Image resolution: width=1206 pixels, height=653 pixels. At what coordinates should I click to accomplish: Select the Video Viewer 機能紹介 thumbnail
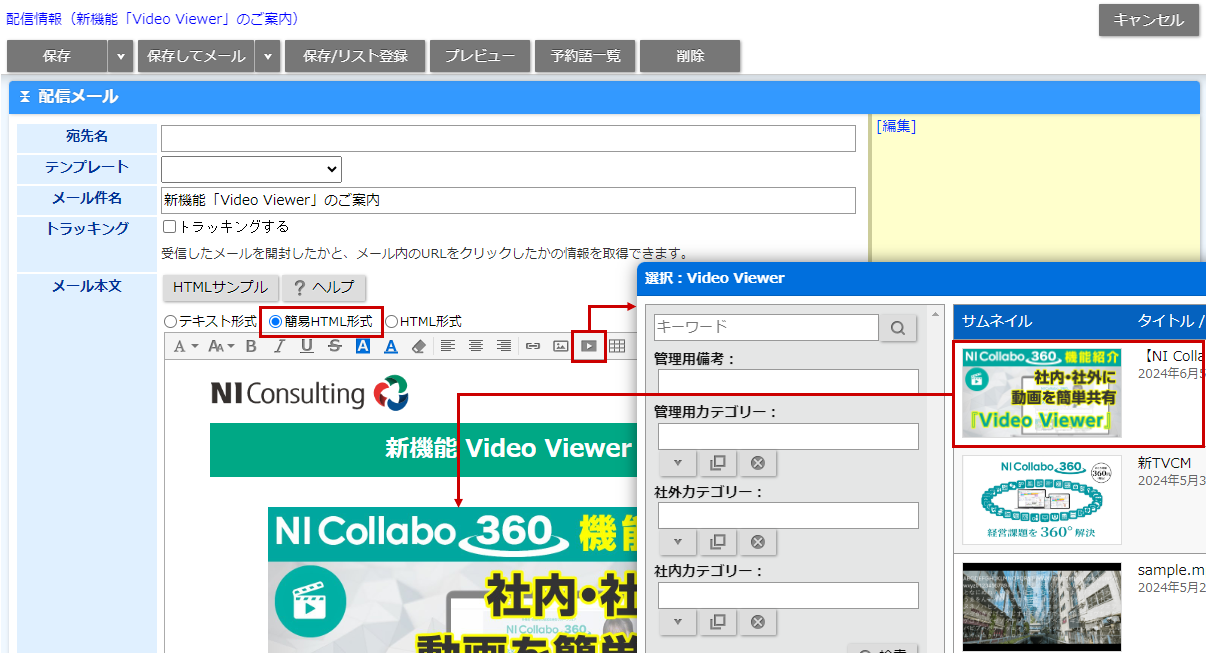1042,393
